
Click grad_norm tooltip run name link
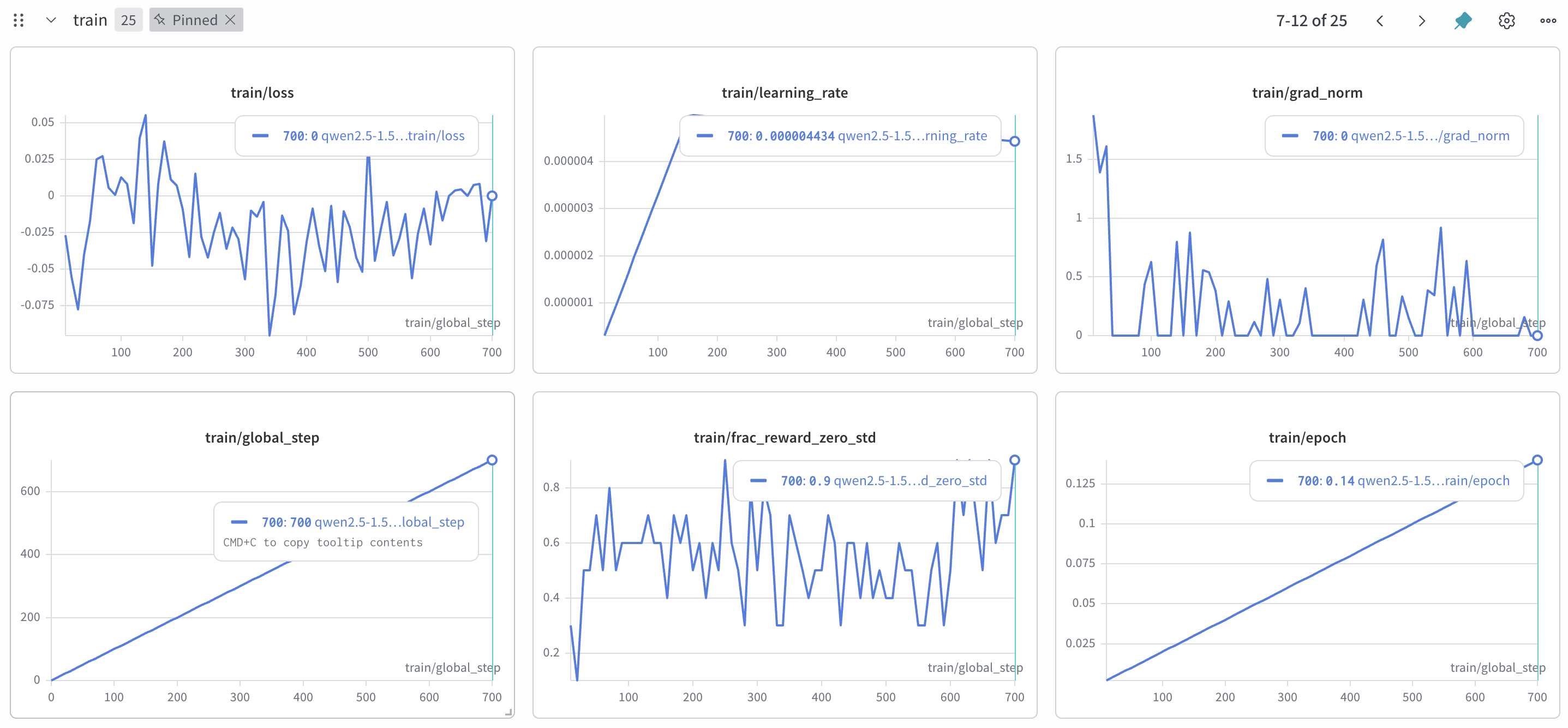pyautogui.click(x=1430, y=136)
